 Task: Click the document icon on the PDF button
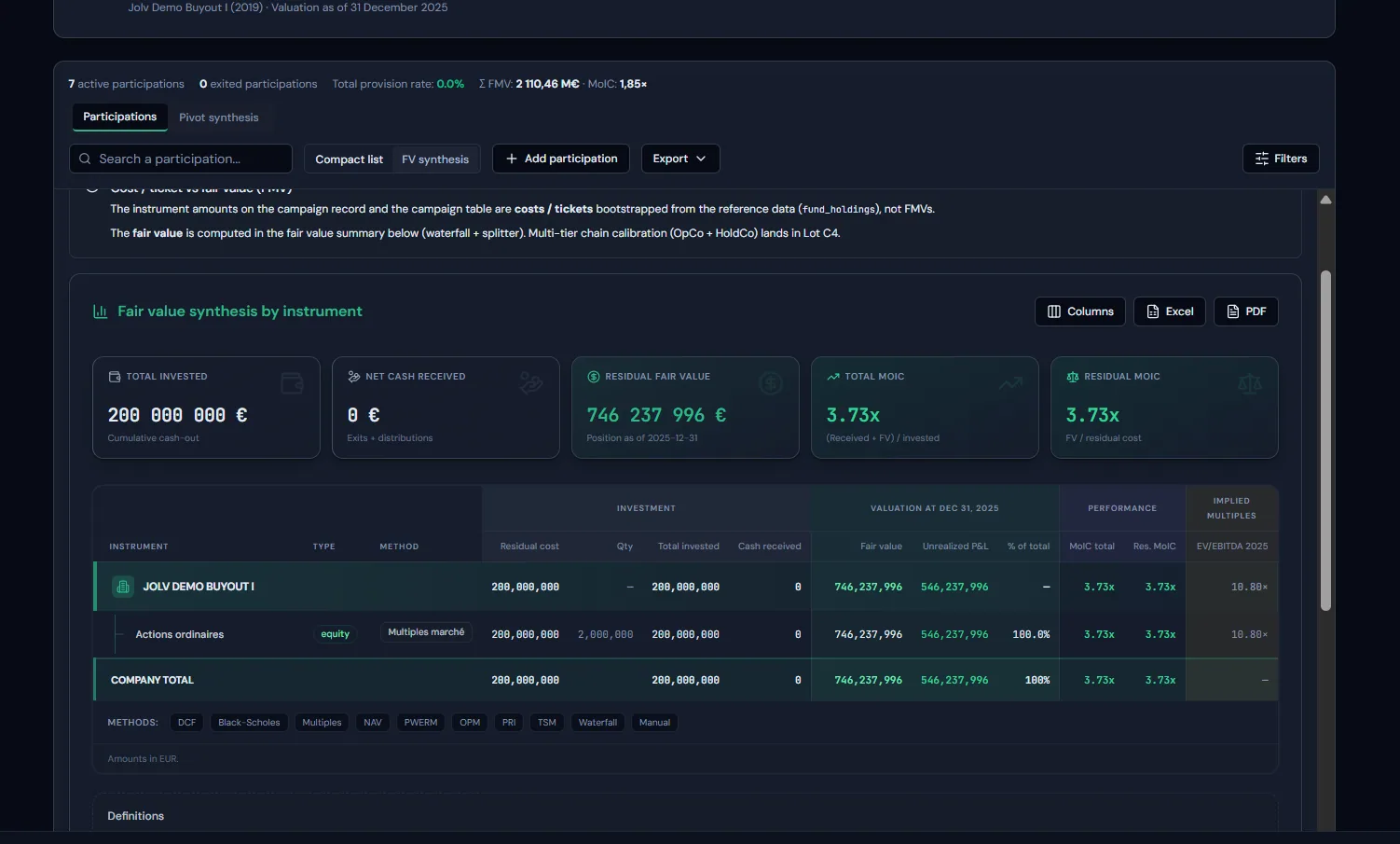coord(1233,311)
